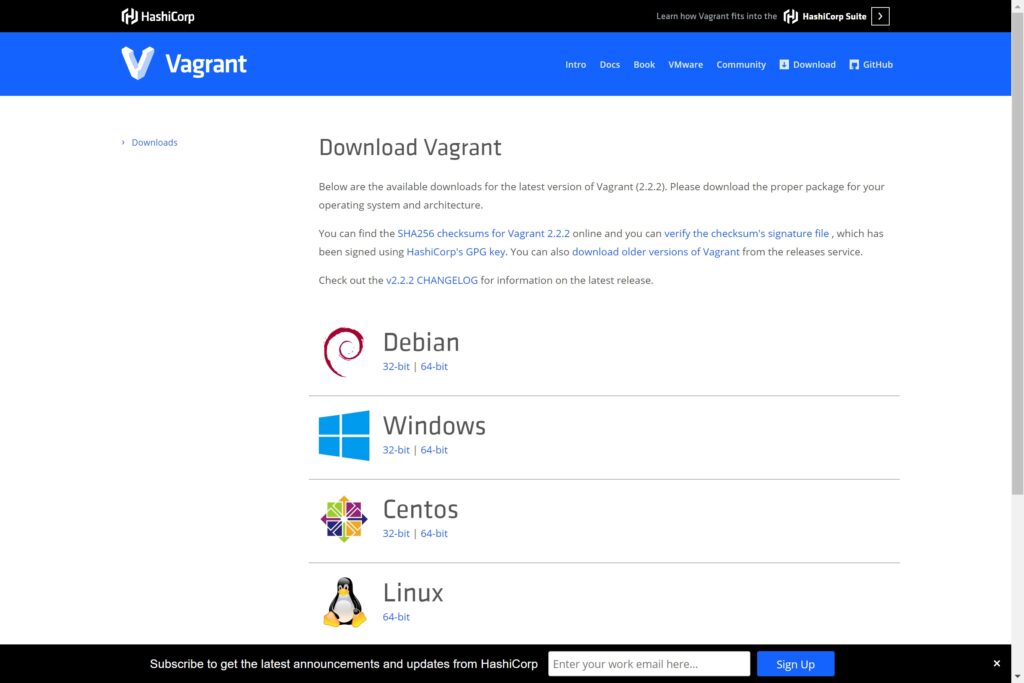Click the Download Vagrant heading
This screenshot has height=683, width=1024.
point(410,148)
